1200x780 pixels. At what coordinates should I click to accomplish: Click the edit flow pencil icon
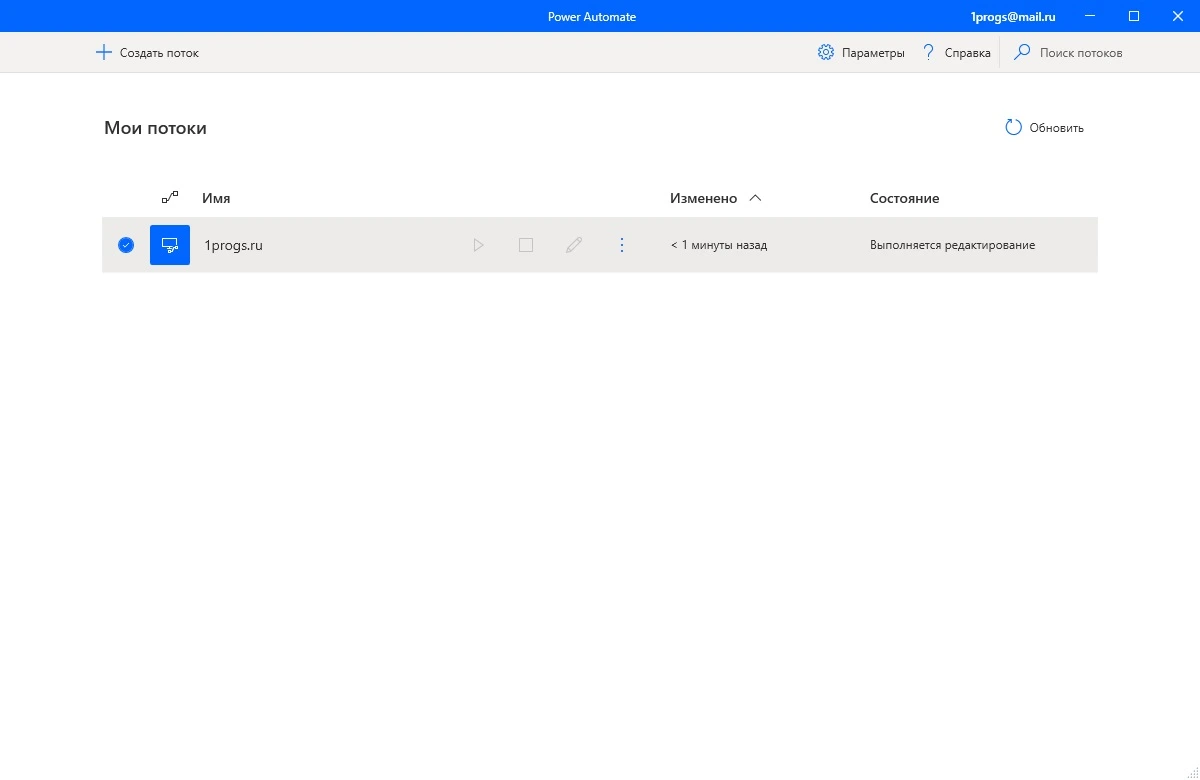574,245
